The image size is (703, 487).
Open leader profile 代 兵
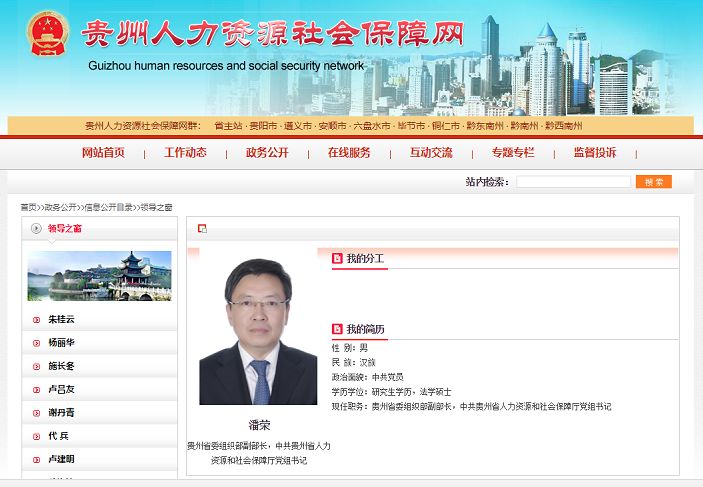pyautogui.click(x=58, y=436)
